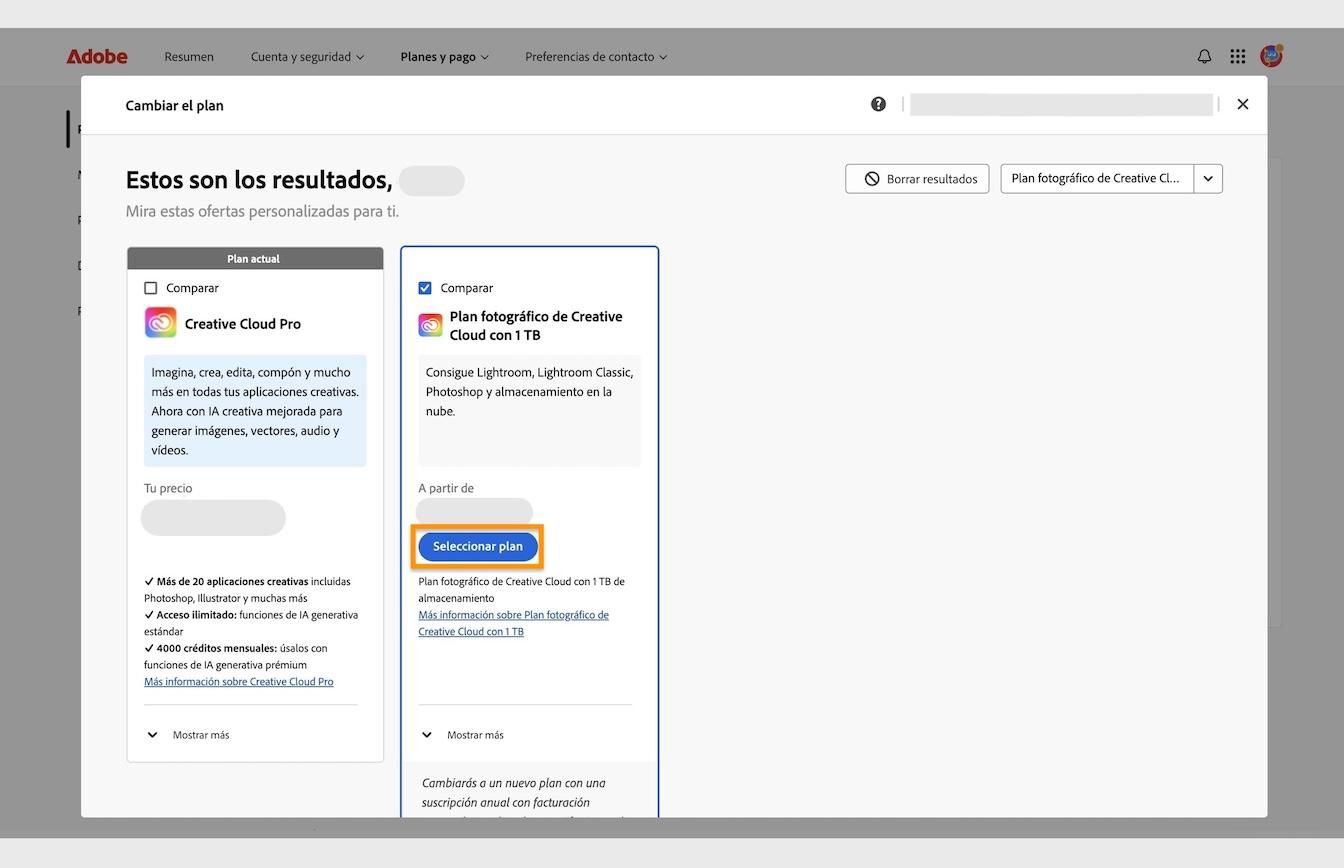
Task: Open the Cuenta y seguridad menu
Action: coord(307,57)
